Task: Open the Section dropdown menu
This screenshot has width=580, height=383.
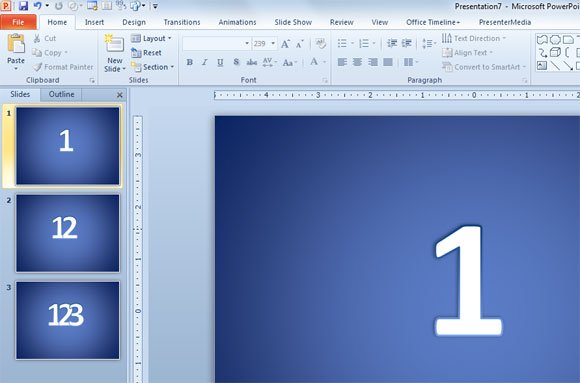Action: (152, 67)
